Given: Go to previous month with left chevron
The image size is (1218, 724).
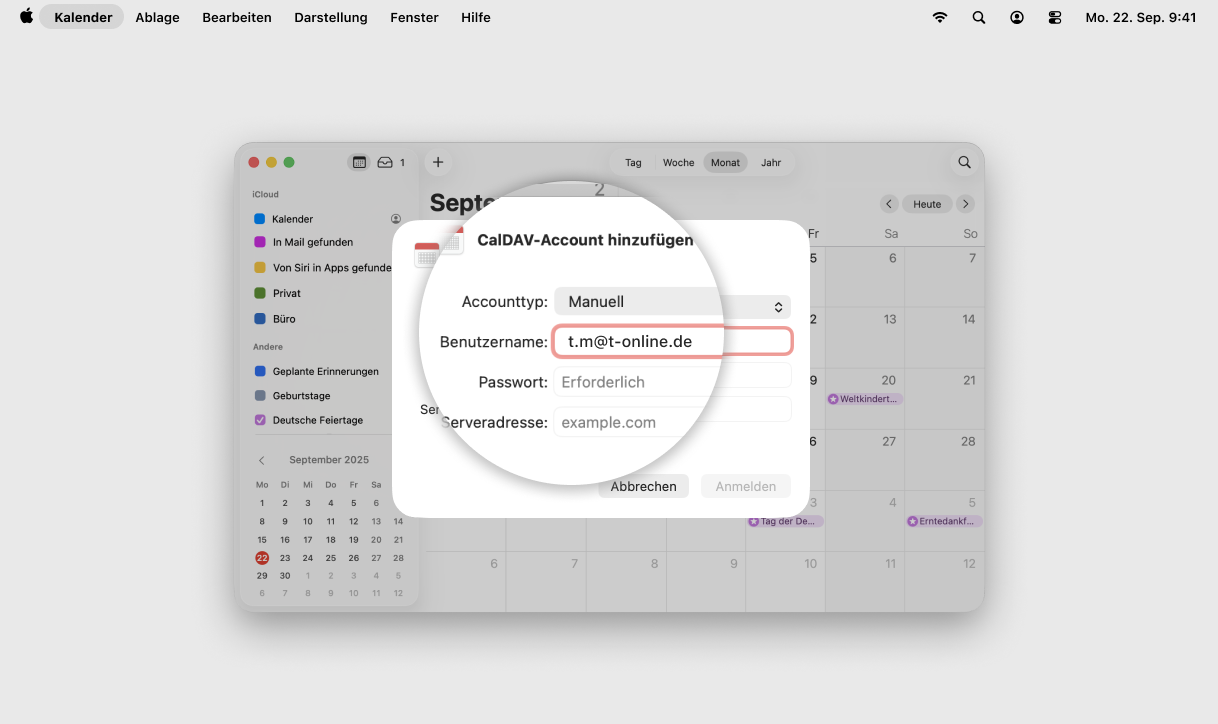Looking at the screenshot, I should point(888,204).
